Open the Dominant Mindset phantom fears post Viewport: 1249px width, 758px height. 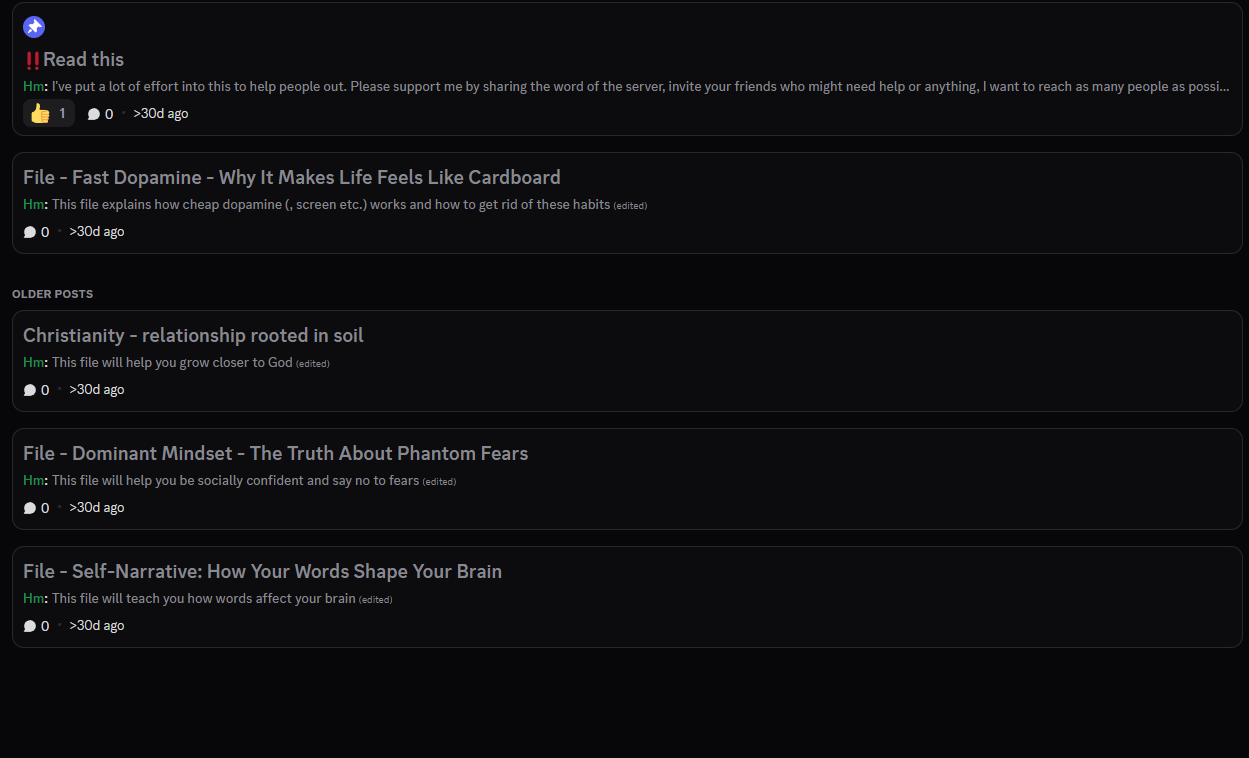(x=275, y=454)
